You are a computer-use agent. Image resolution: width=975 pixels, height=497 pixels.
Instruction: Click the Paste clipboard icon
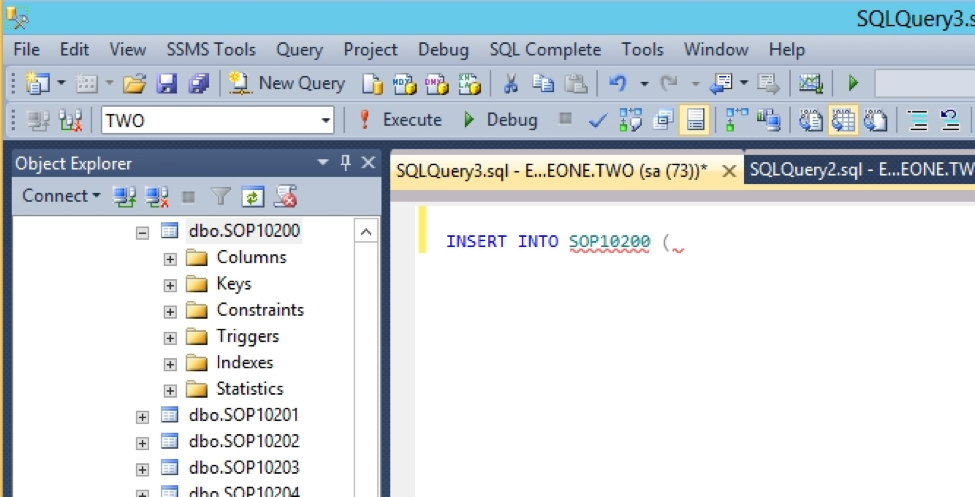pos(576,83)
